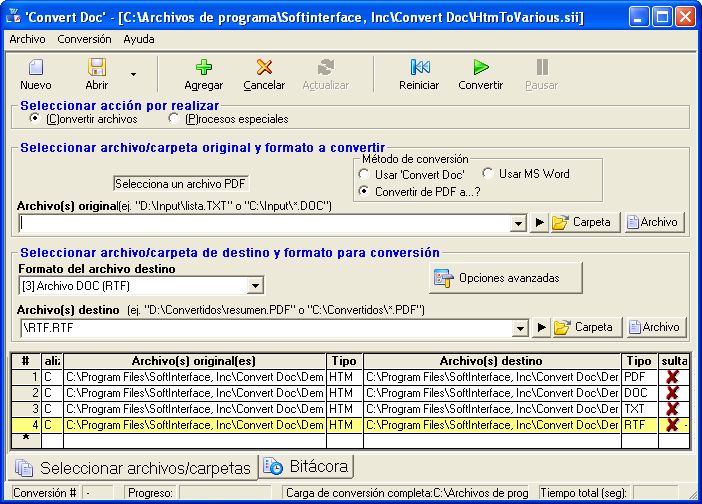
Task: Click Carpeta button for original files
Action: click(x=585, y=222)
